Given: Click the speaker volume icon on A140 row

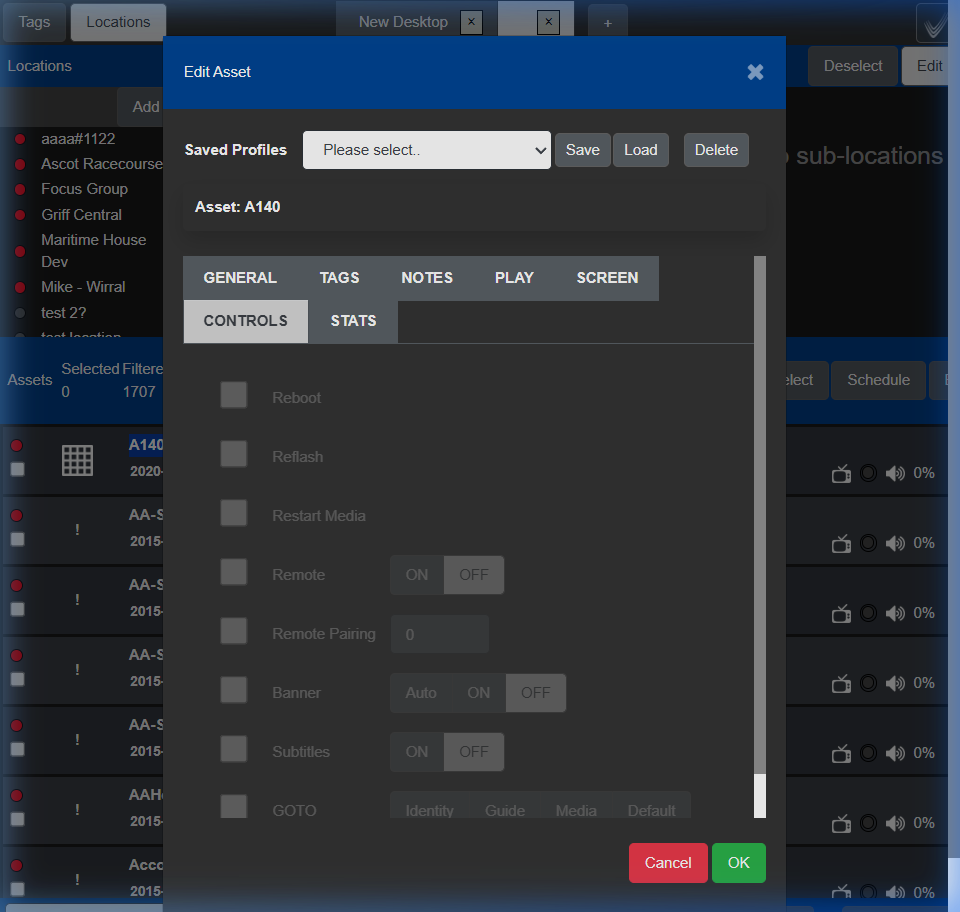Looking at the screenshot, I should [x=895, y=473].
